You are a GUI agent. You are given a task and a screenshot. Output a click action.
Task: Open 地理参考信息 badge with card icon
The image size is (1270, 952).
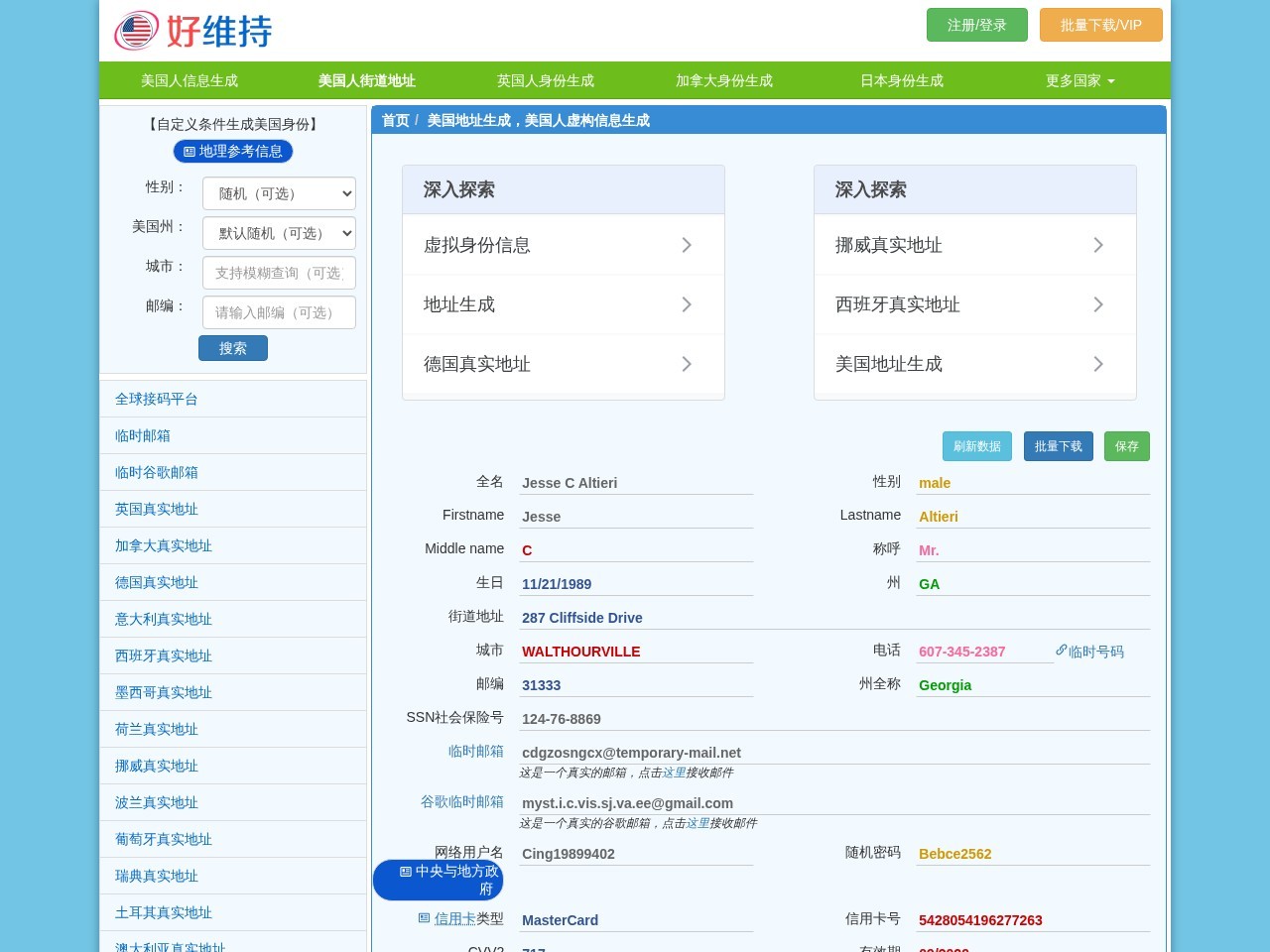coord(233,151)
